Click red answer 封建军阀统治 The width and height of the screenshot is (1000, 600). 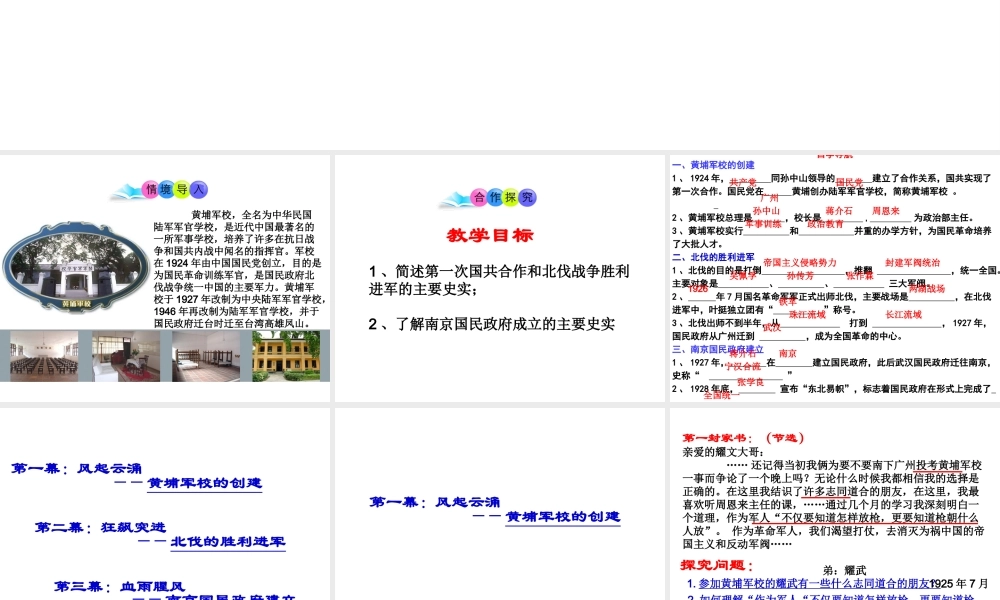coord(912,262)
